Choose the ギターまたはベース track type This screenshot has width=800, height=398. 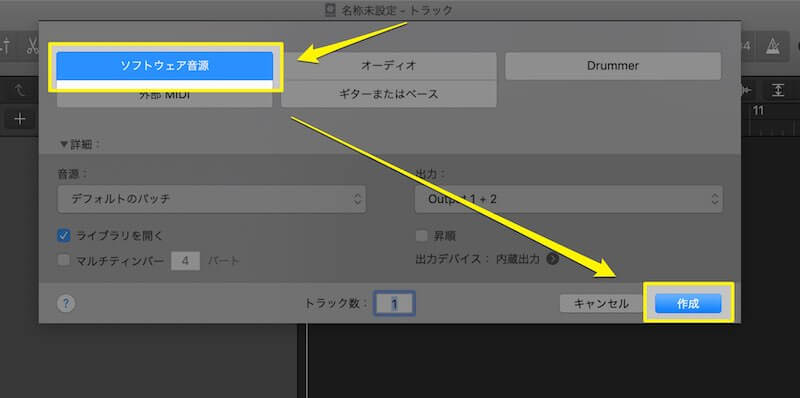(x=389, y=94)
